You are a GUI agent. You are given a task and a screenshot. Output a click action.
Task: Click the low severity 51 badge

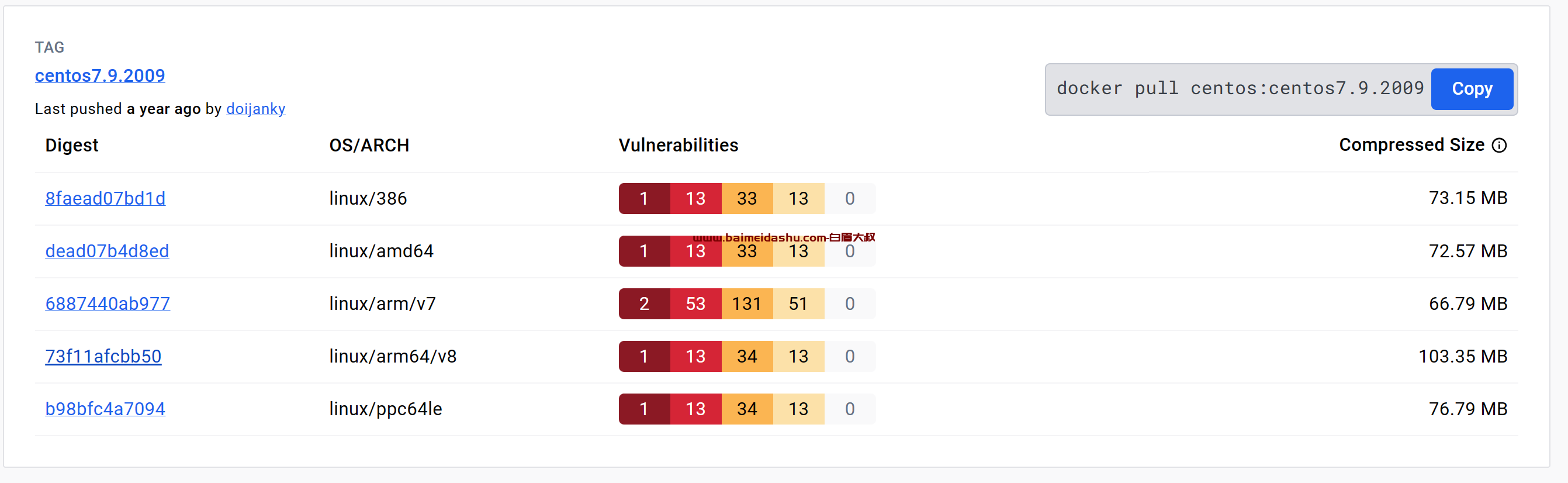point(798,304)
